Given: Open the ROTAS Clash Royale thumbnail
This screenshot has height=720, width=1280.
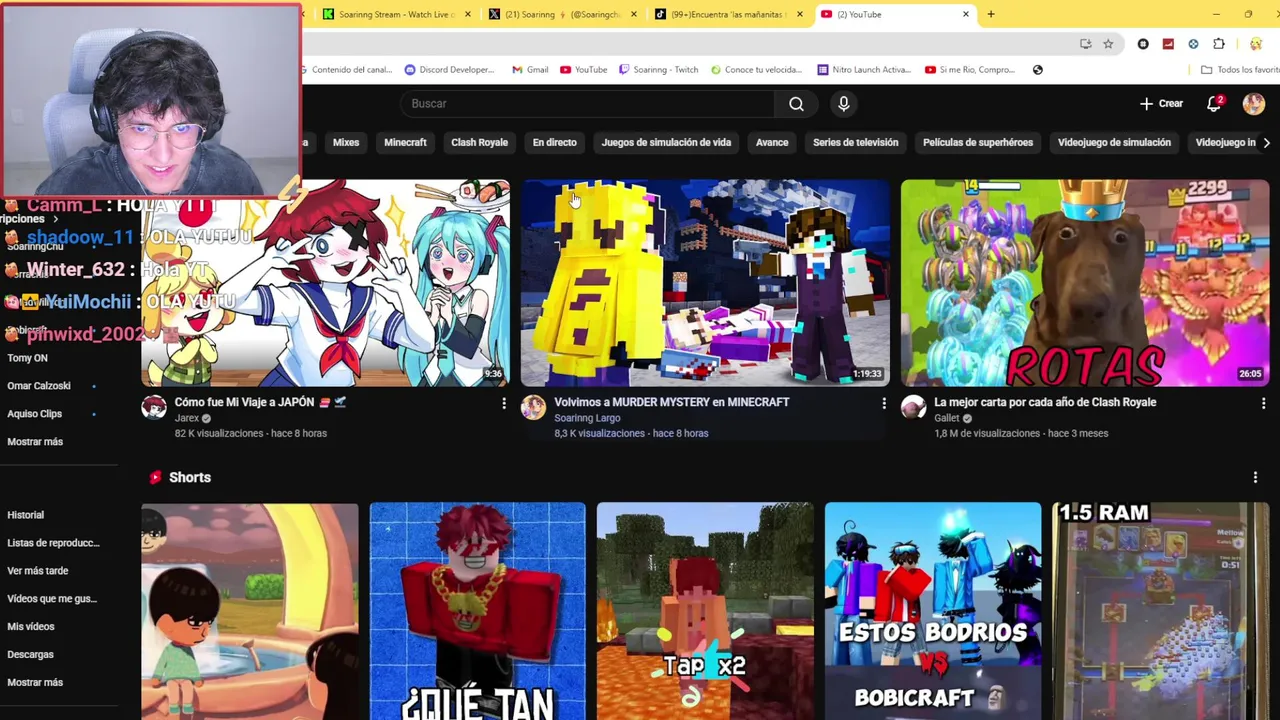Looking at the screenshot, I should (1085, 283).
